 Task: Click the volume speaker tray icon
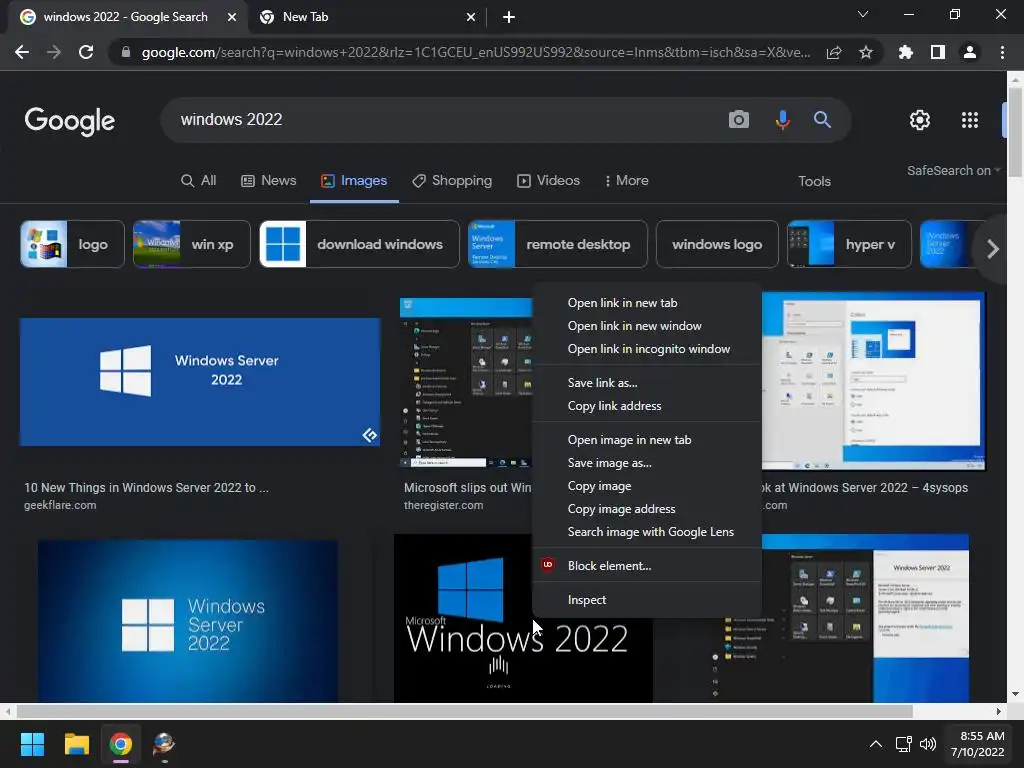[x=927, y=744]
